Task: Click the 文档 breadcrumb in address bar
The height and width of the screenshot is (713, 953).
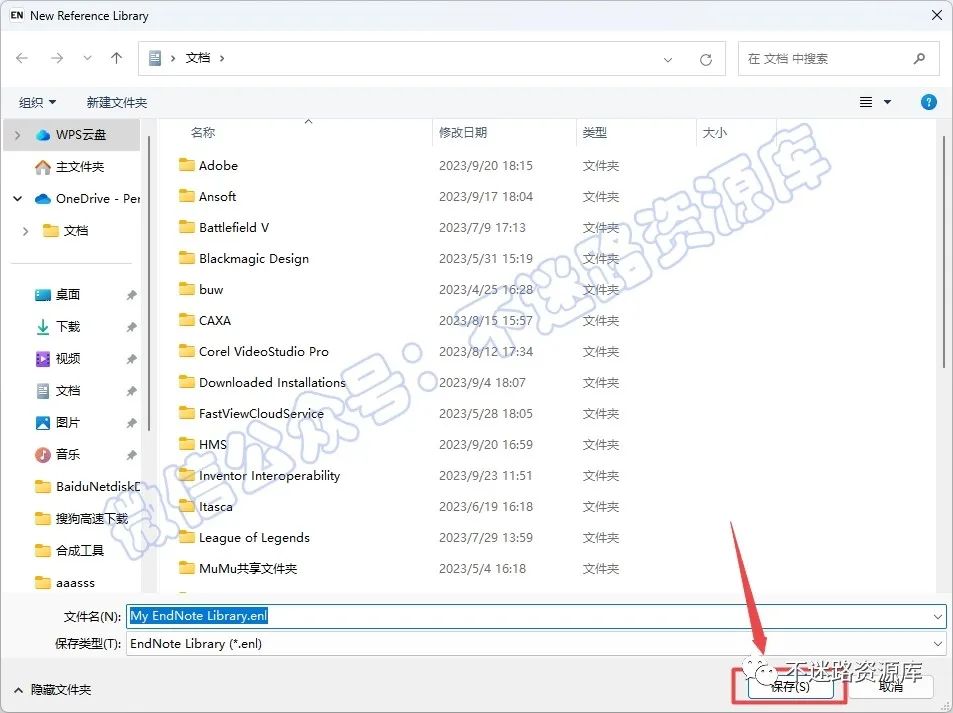Action: click(198, 58)
